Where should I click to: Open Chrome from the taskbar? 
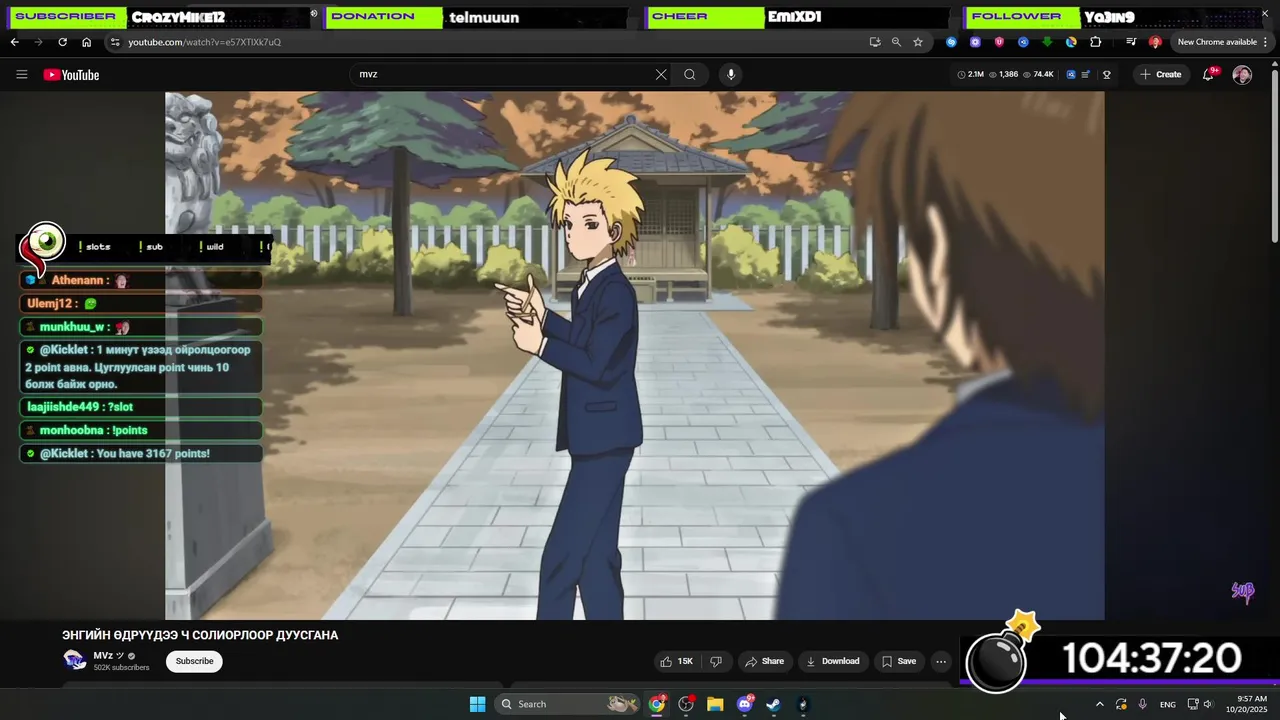(657, 704)
